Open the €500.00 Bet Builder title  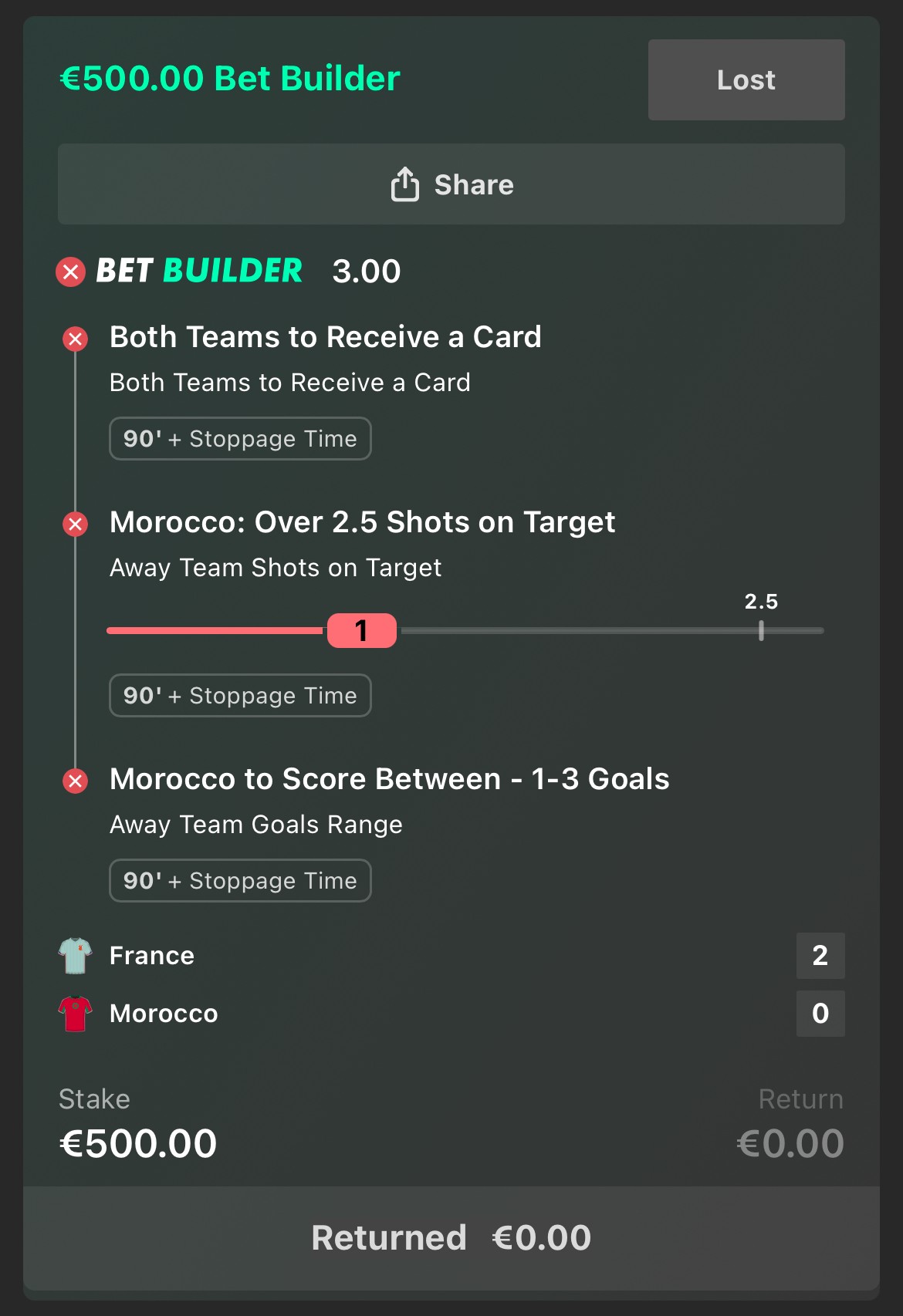[x=230, y=78]
